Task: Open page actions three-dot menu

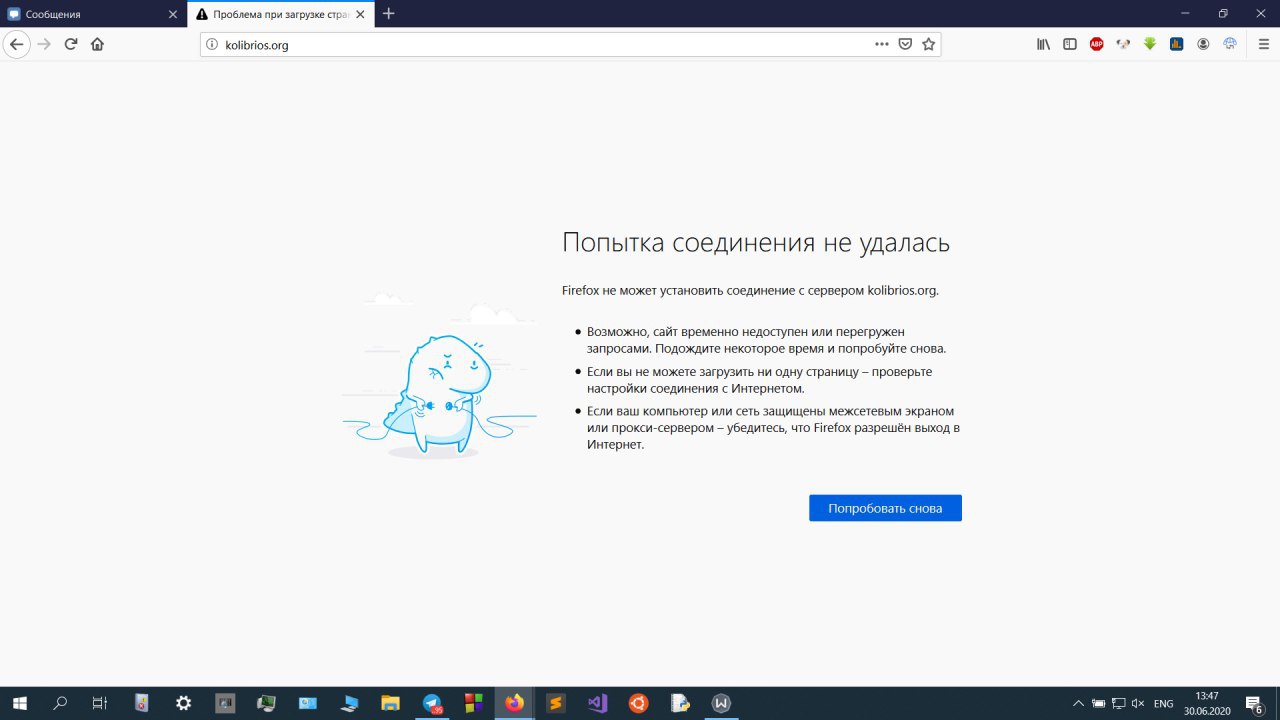Action: (x=881, y=44)
